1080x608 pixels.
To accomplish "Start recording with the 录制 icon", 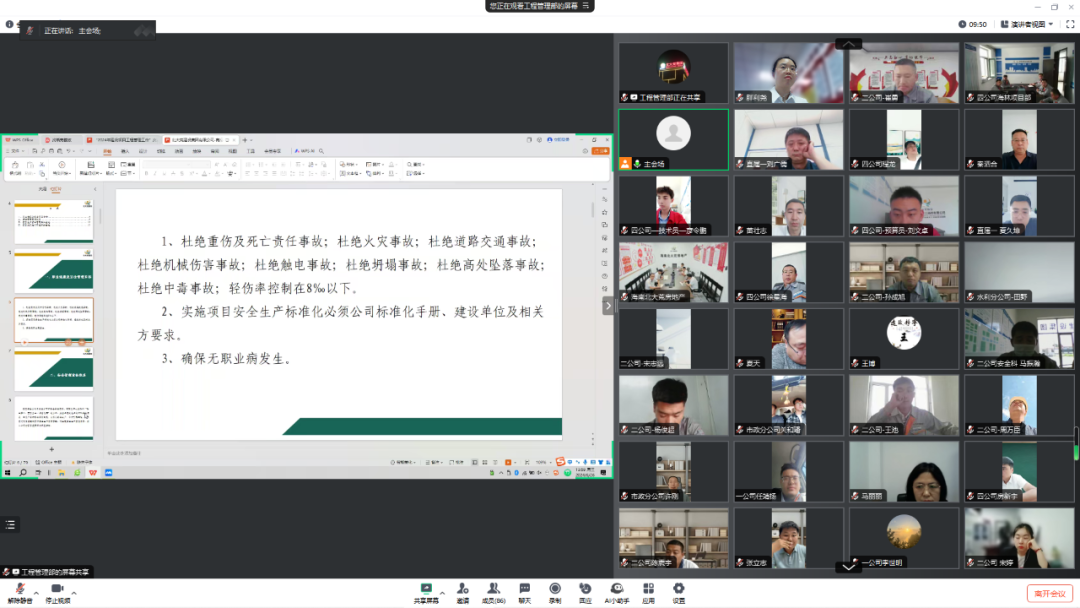I will tap(555, 590).
